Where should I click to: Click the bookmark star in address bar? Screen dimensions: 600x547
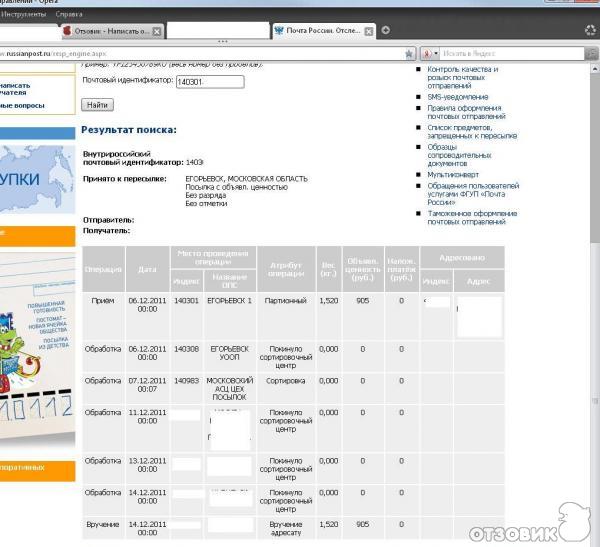tap(409, 52)
